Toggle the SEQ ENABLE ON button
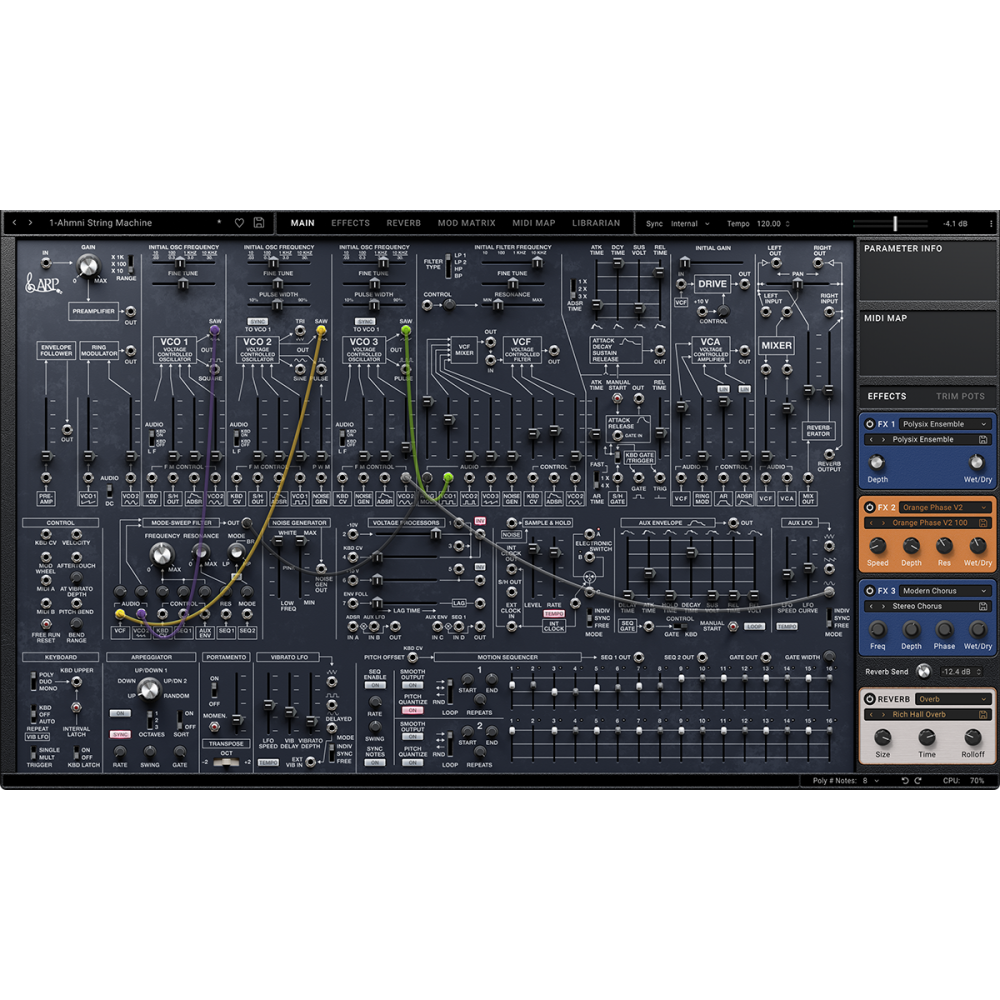Viewport: 1000px width, 1000px height. 374,685
